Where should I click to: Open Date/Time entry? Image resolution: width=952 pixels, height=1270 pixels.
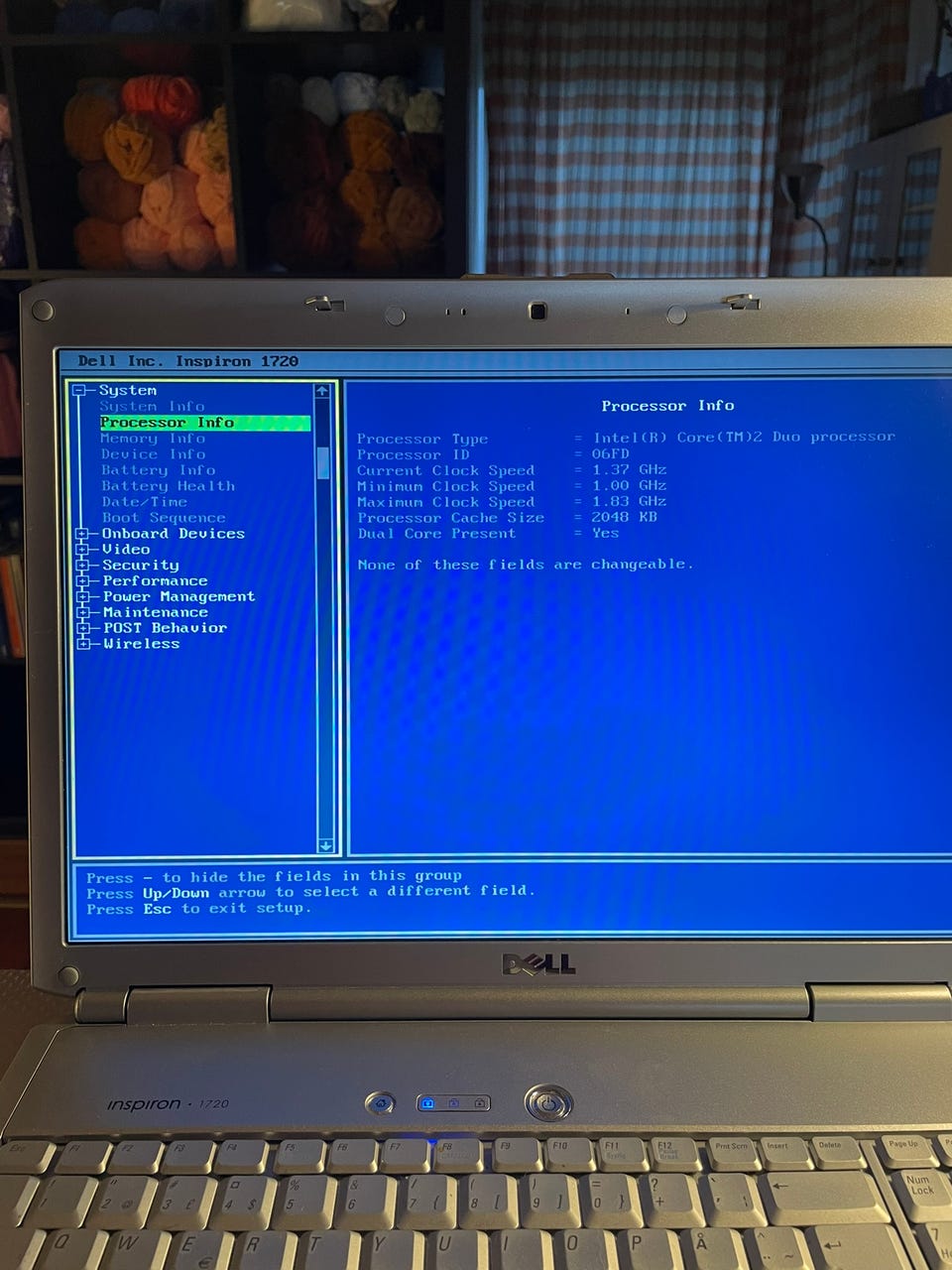[x=144, y=502]
